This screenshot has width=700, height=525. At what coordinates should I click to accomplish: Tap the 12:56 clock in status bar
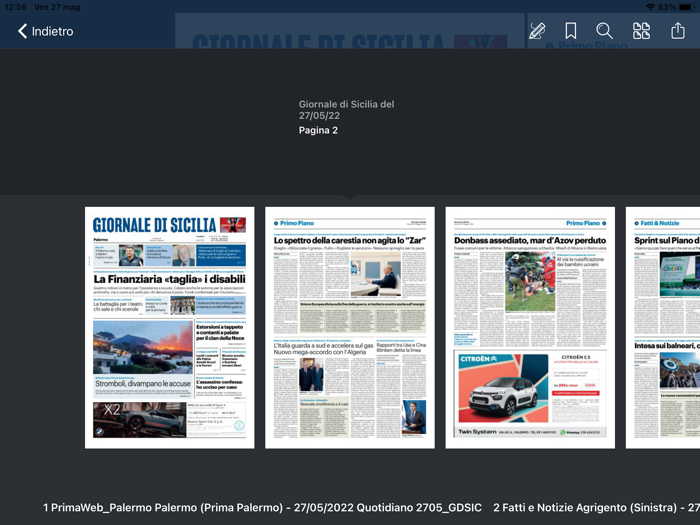[16, 7]
